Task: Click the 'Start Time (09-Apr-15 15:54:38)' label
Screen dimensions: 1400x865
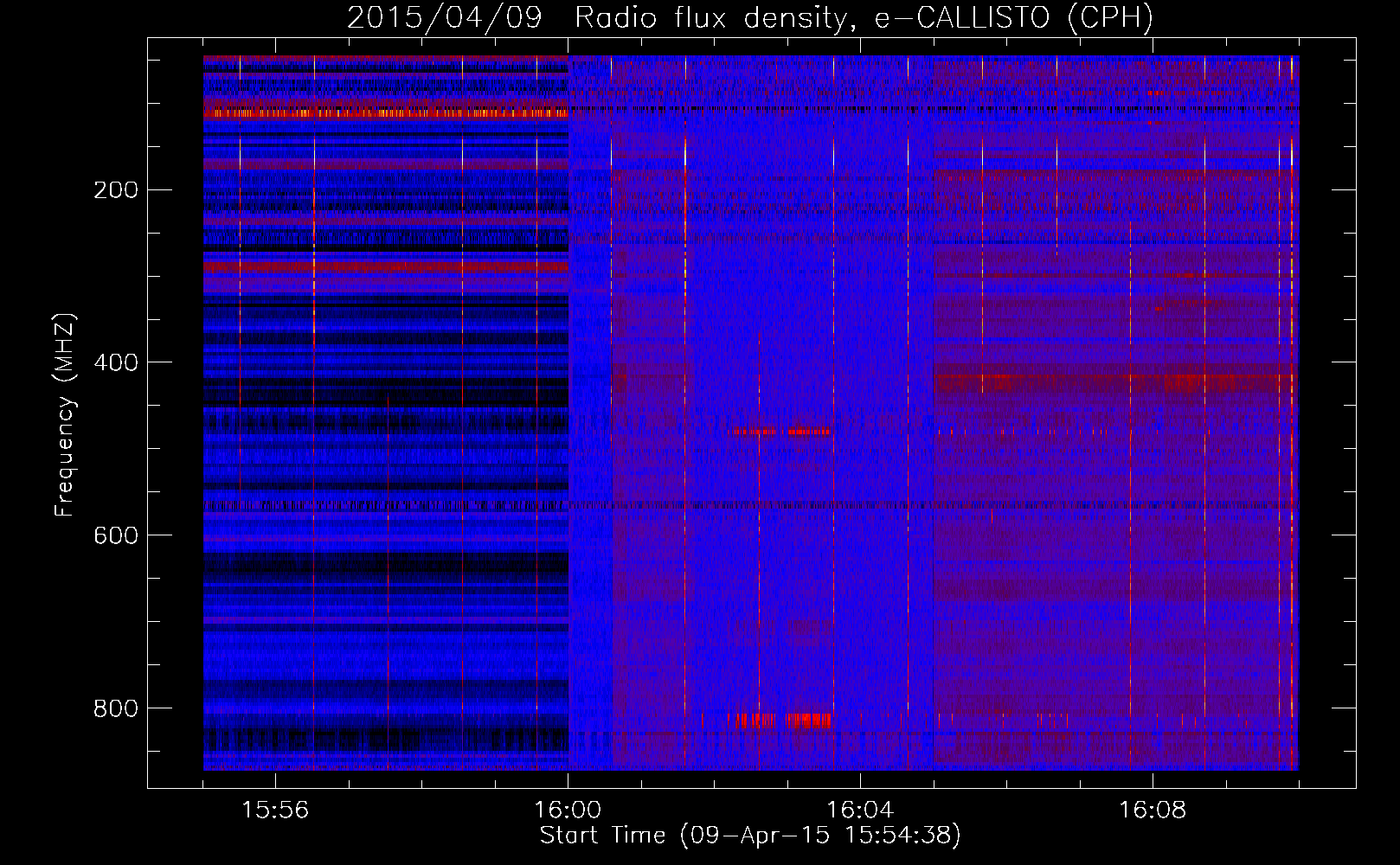Action: [750, 836]
